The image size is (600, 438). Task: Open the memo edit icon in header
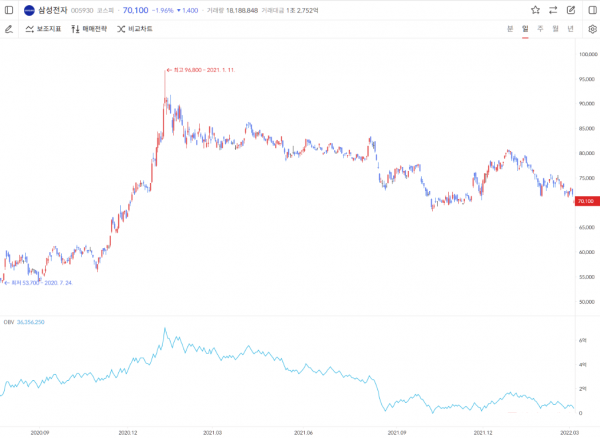coord(571,10)
